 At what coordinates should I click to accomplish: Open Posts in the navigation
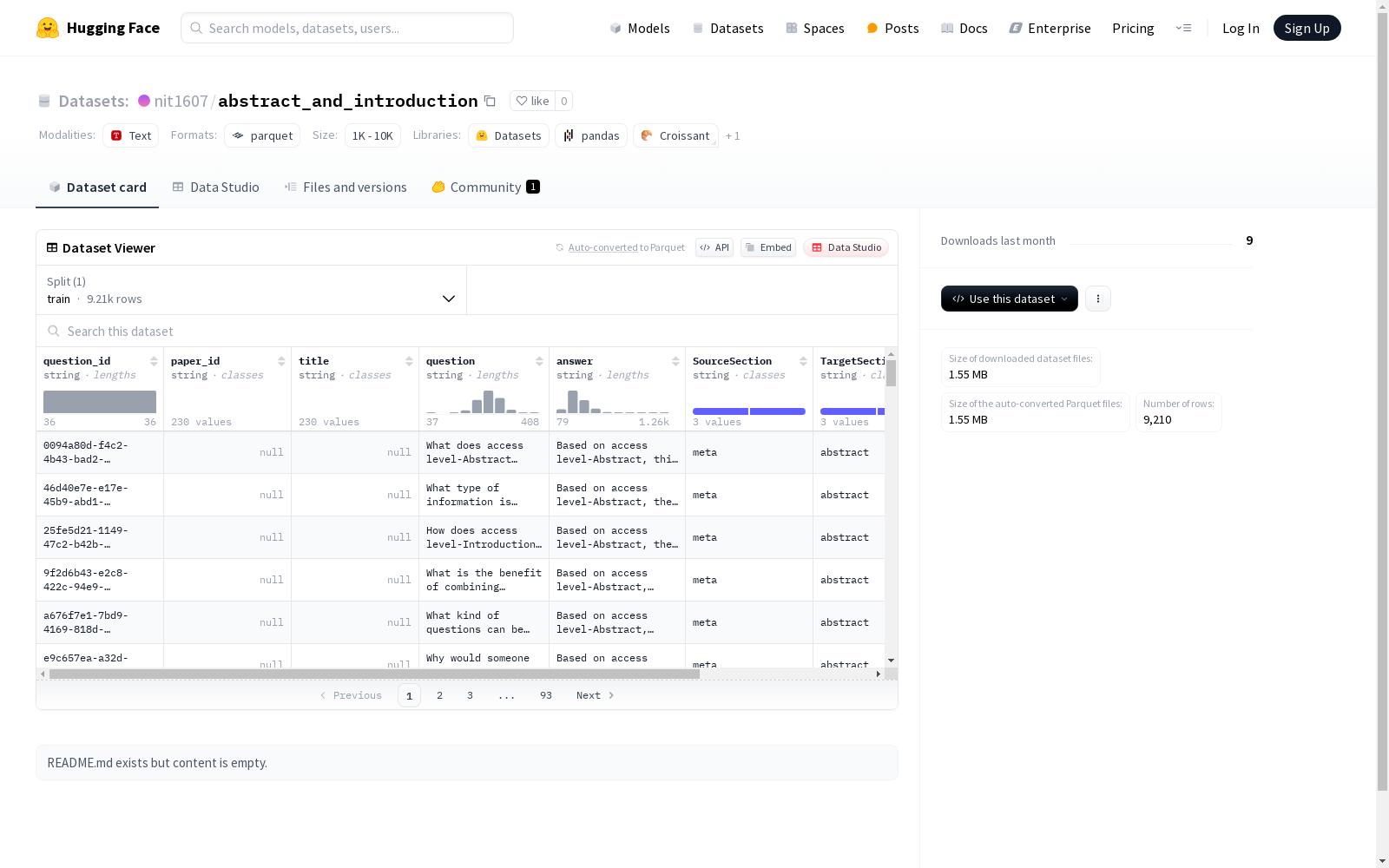coord(892,28)
